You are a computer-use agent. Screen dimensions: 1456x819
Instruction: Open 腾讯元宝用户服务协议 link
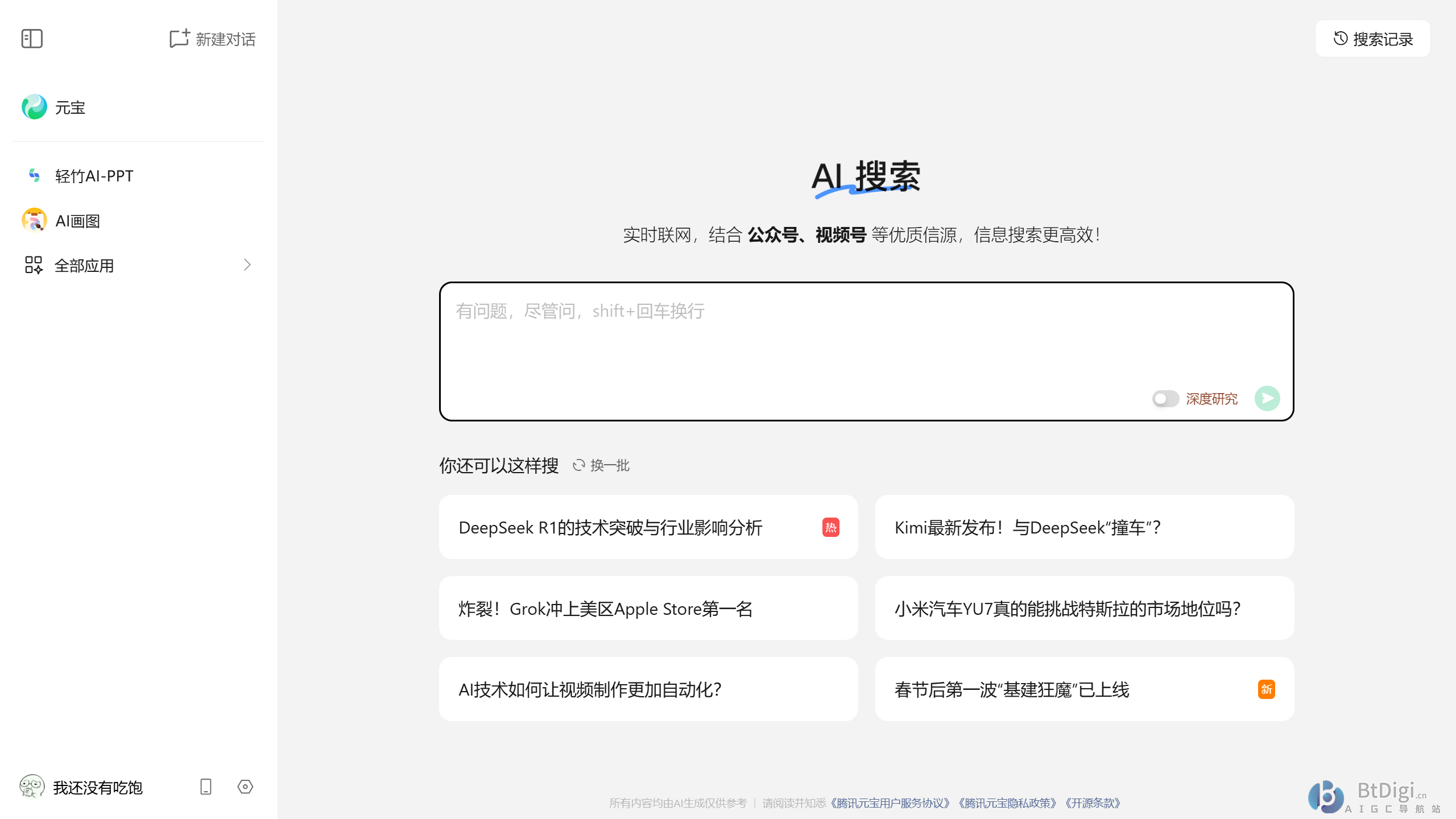pyautogui.click(x=890, y=804)
